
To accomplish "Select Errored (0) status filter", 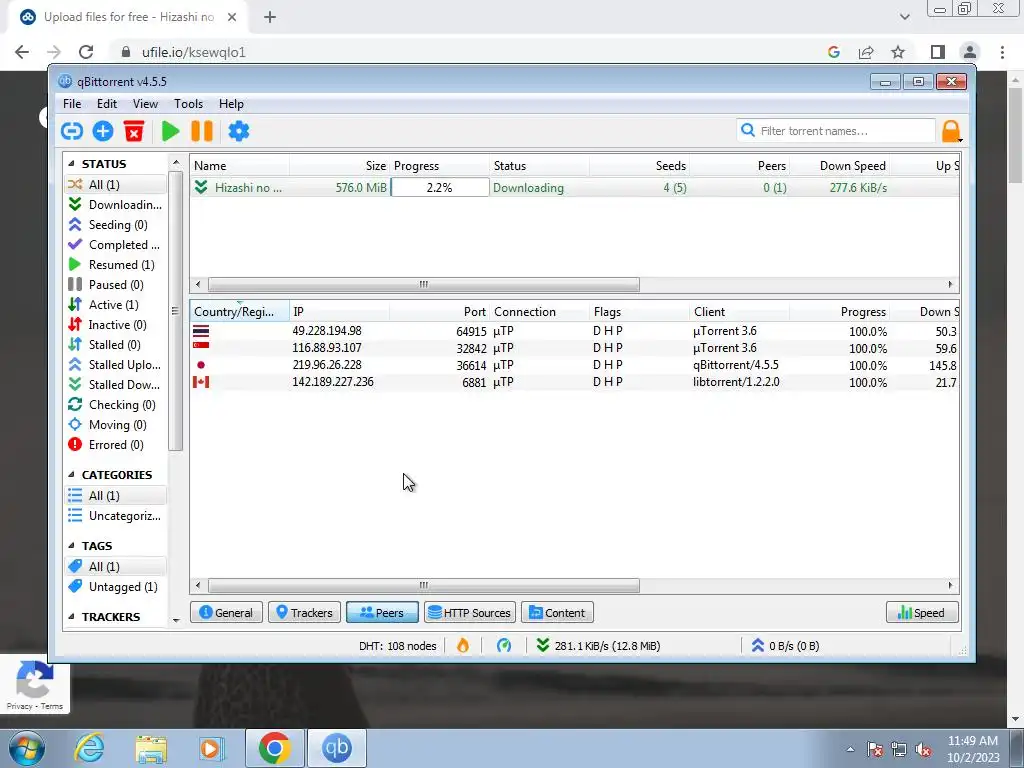I will (x=115, y=445).
